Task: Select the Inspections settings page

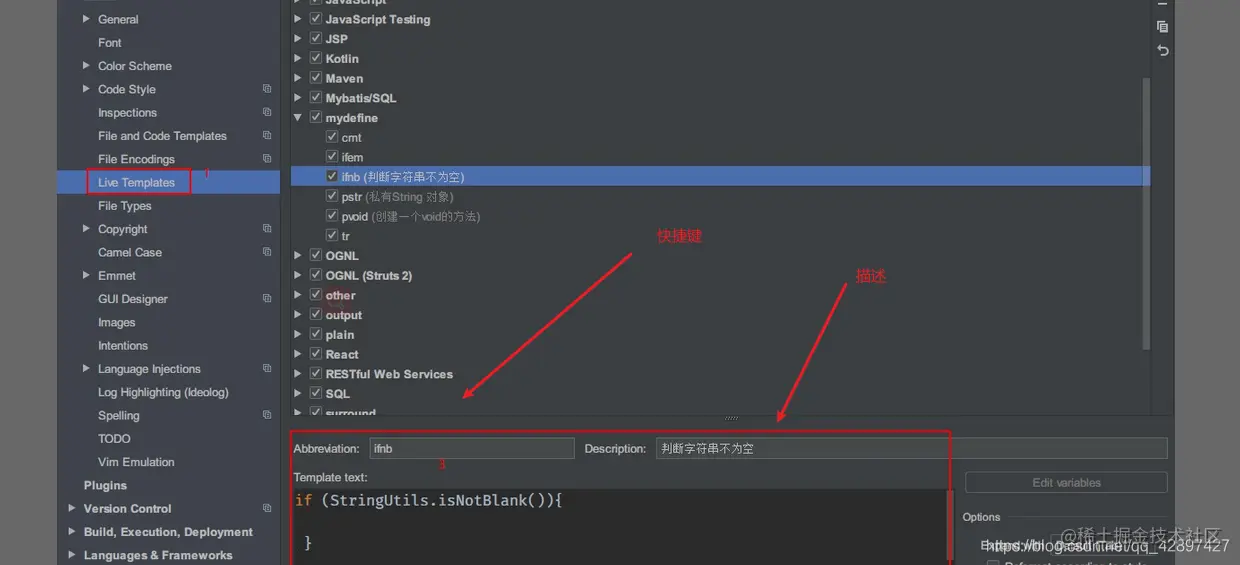Action: pos(127,113)
